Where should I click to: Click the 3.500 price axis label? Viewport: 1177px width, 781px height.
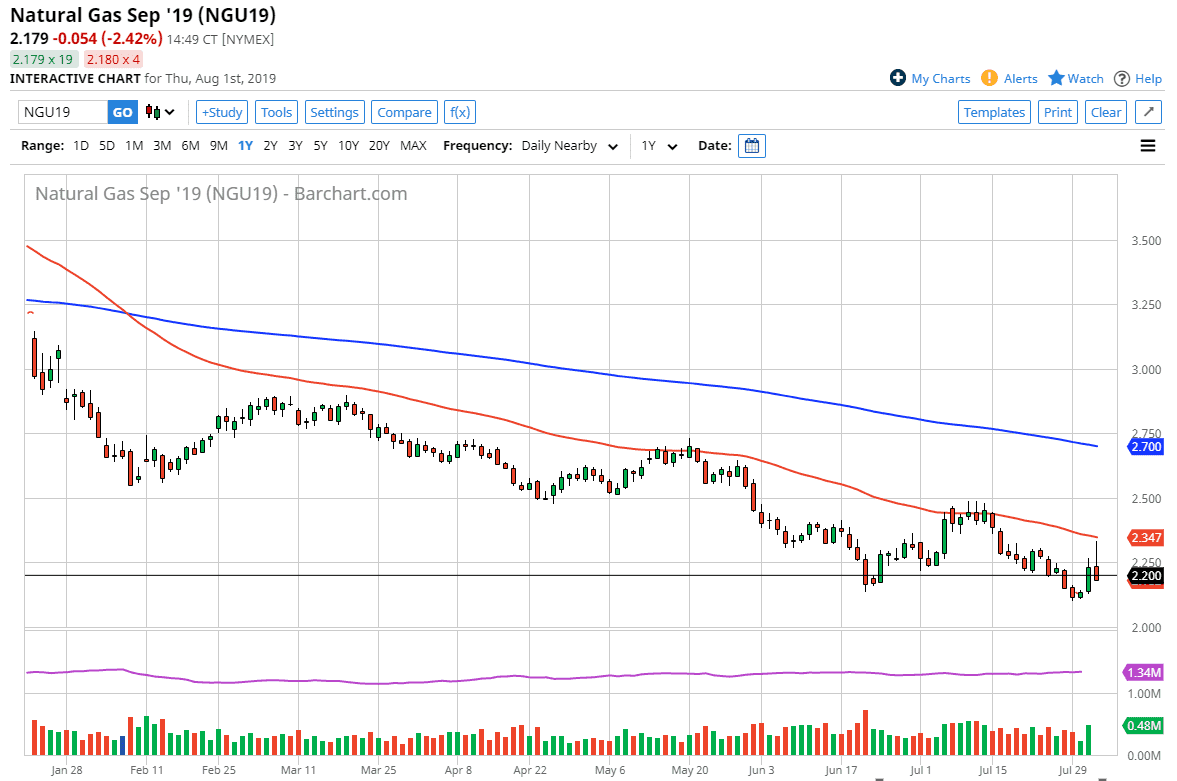click(x=1146, y=241)
